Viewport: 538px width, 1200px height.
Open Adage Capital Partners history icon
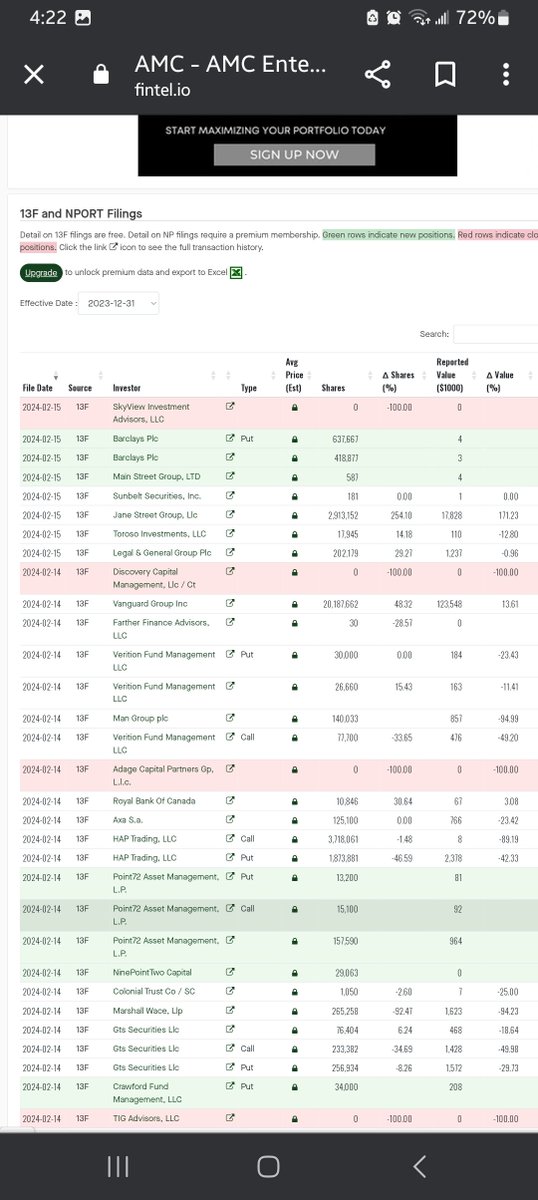tap(231, 769)
